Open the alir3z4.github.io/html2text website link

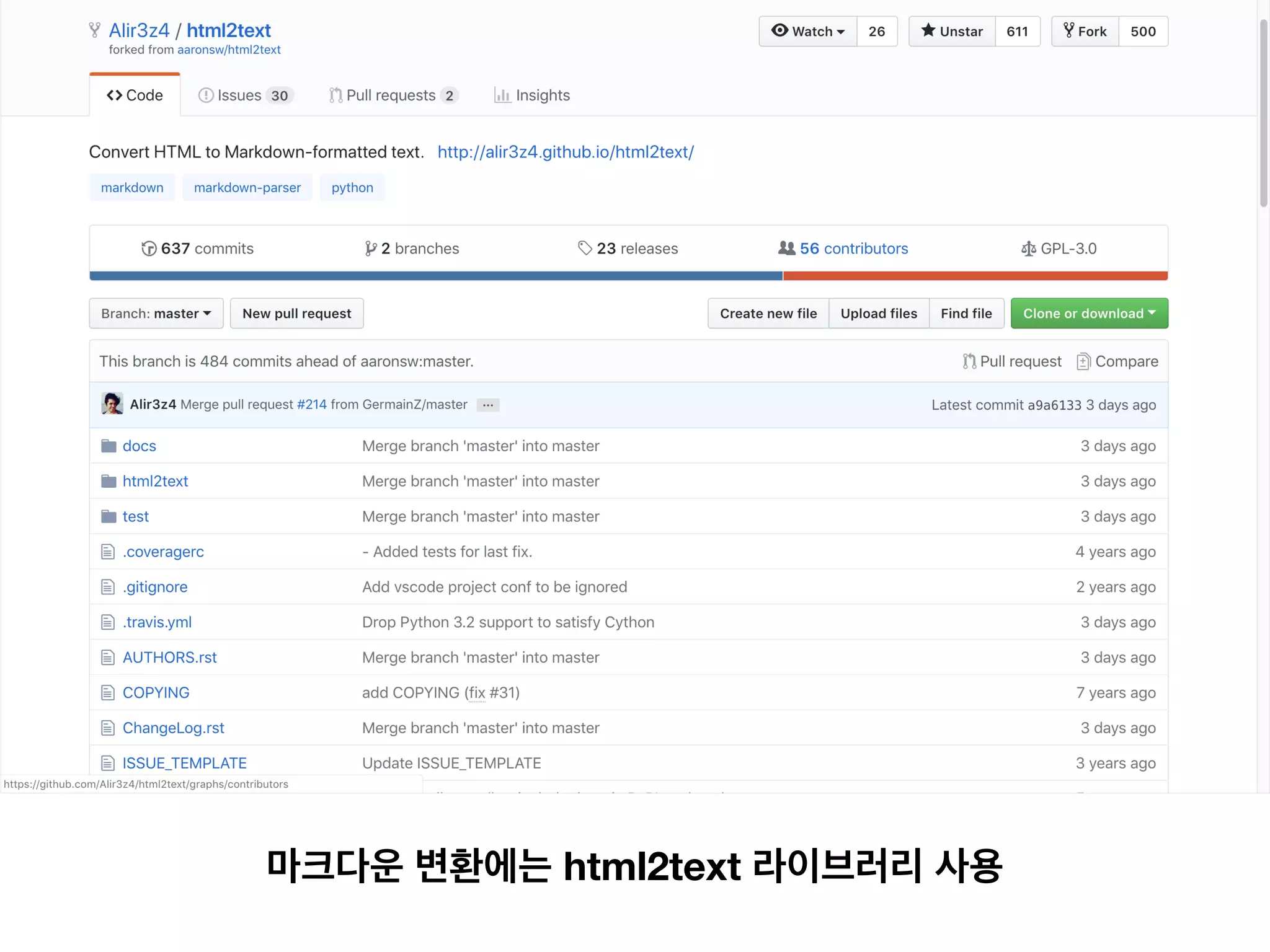tap(566, 152)
